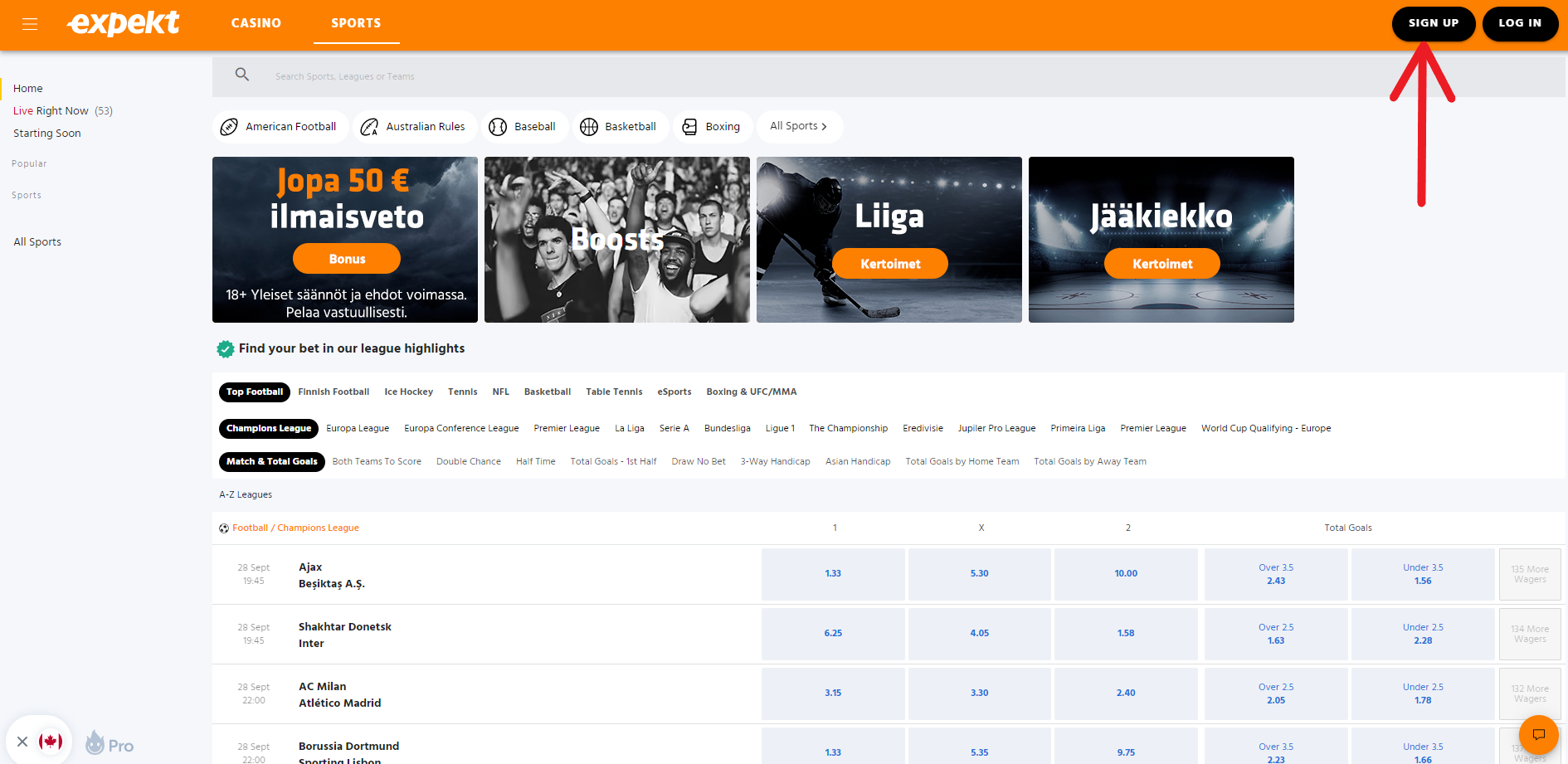This screenshot has height=764, width=1568.
Task: Click the Sign Up button
Action: (1434, 23)
